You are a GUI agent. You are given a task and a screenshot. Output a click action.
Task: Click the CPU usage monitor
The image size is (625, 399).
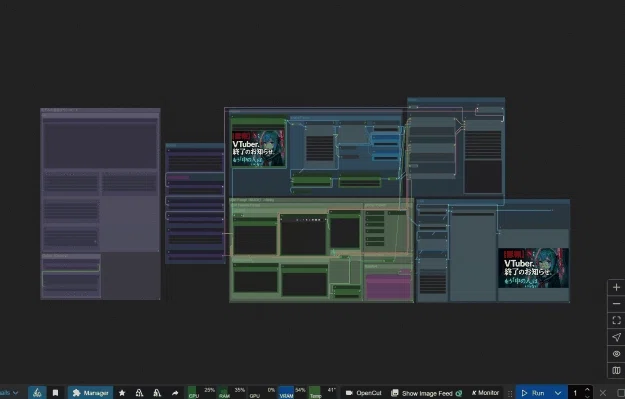(202, 393)
